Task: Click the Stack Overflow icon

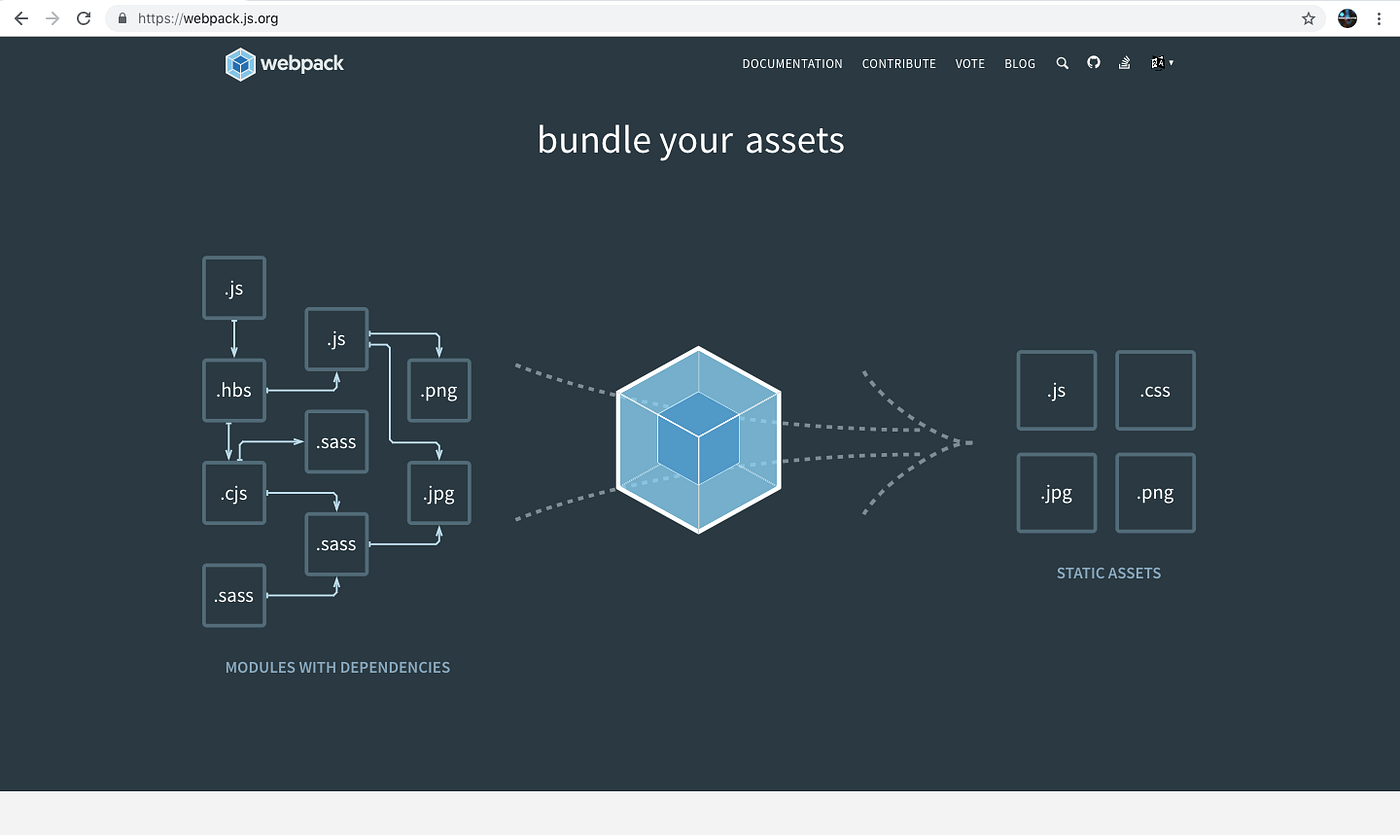Action: click(1124, 63)
